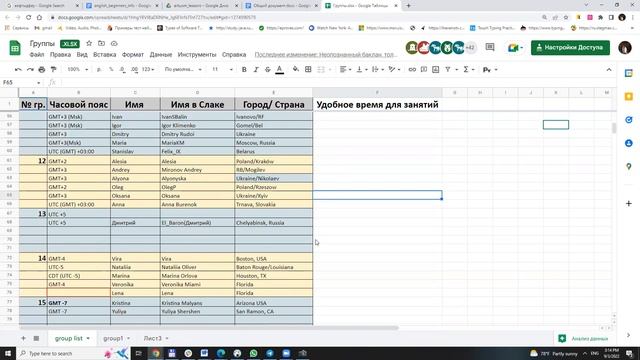This screenshot has width=640, height=360.
Task: Open Формат menu
Action: coord(133,55)
